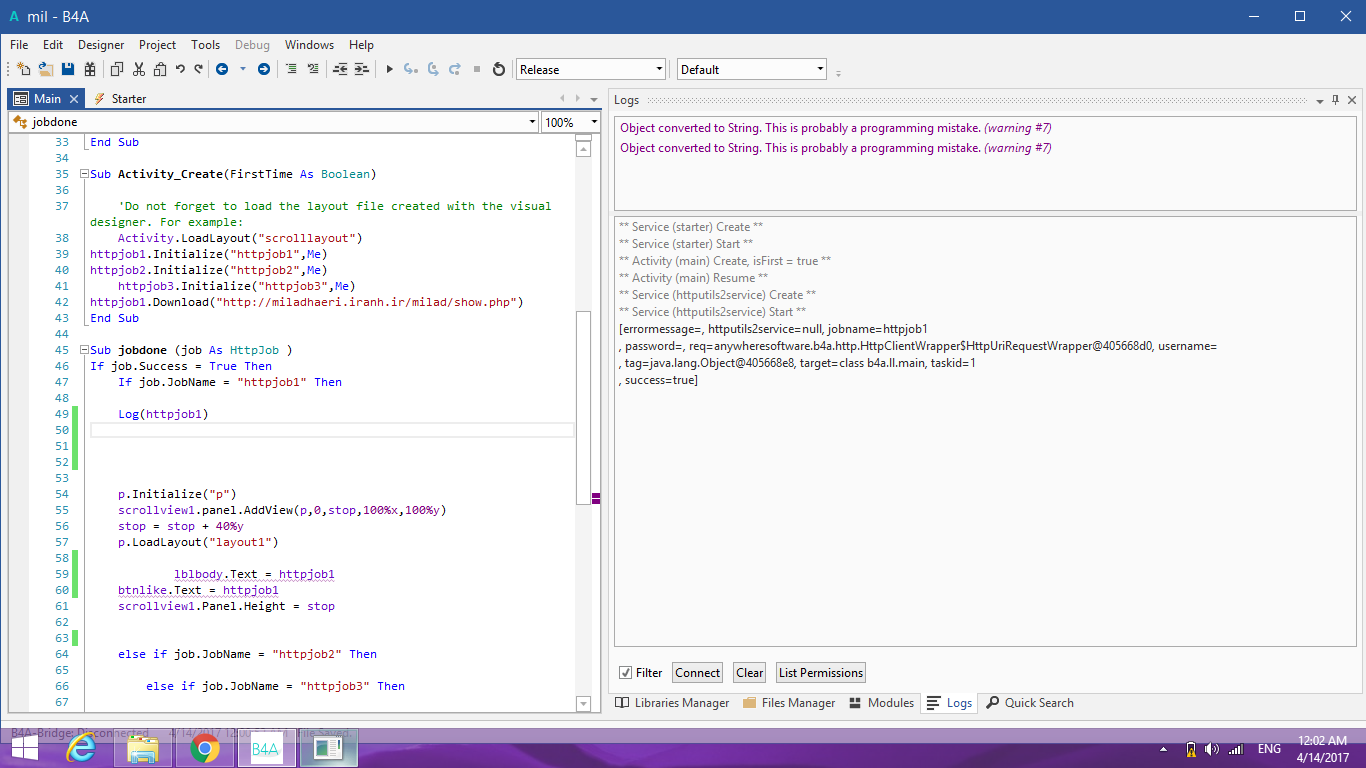Collapse the Activity_Create sub
The image size is (1366, 768).
tap(84, 173)
